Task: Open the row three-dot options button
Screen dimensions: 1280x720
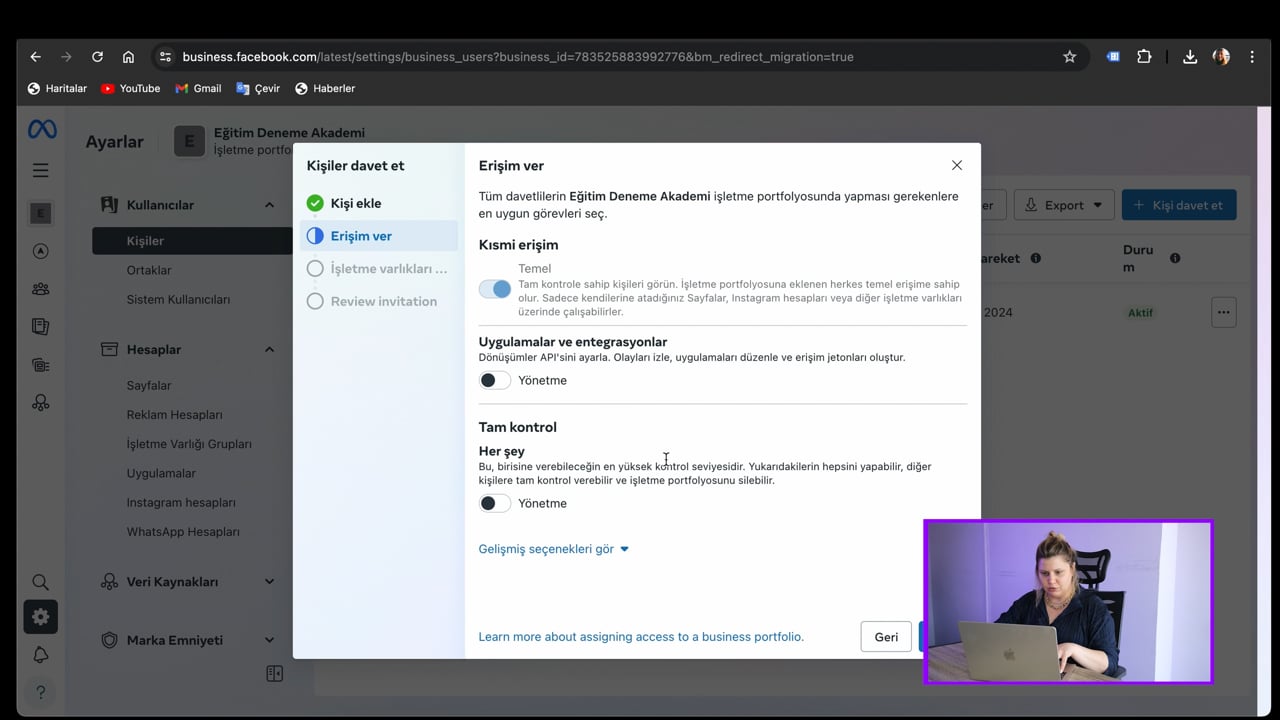Action: pyautogui.click(x=1223, y=312)
